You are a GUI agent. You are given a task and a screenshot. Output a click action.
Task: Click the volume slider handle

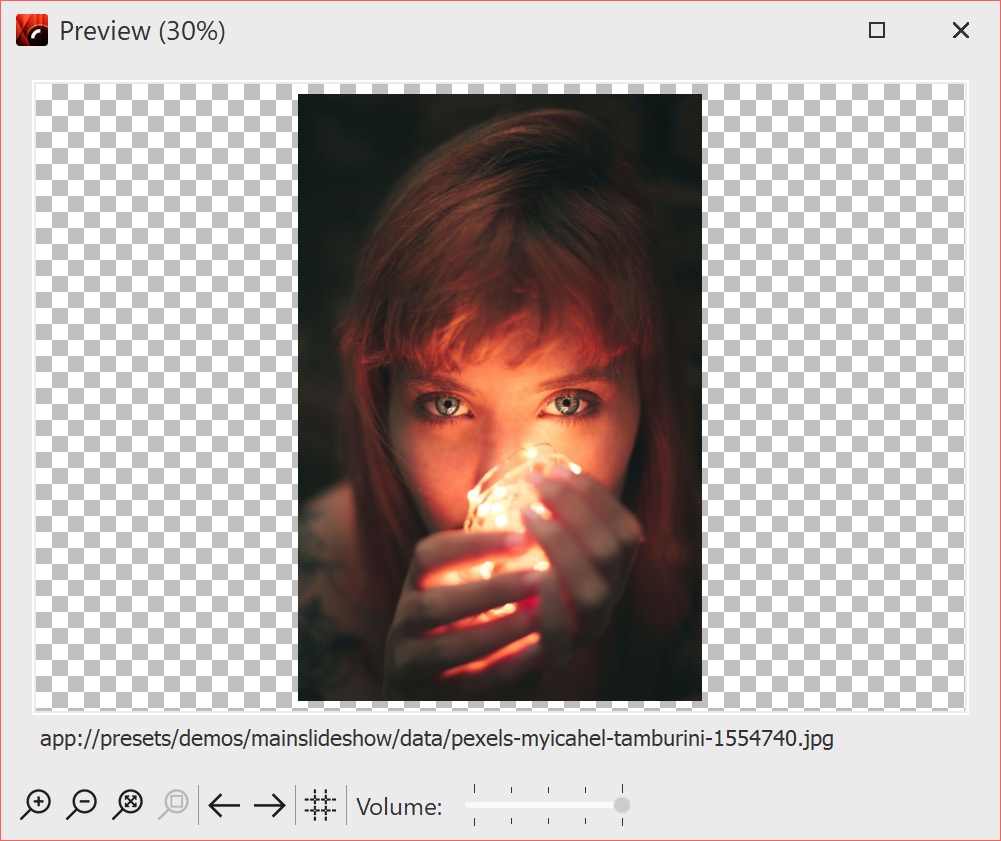tap(622, 805)
